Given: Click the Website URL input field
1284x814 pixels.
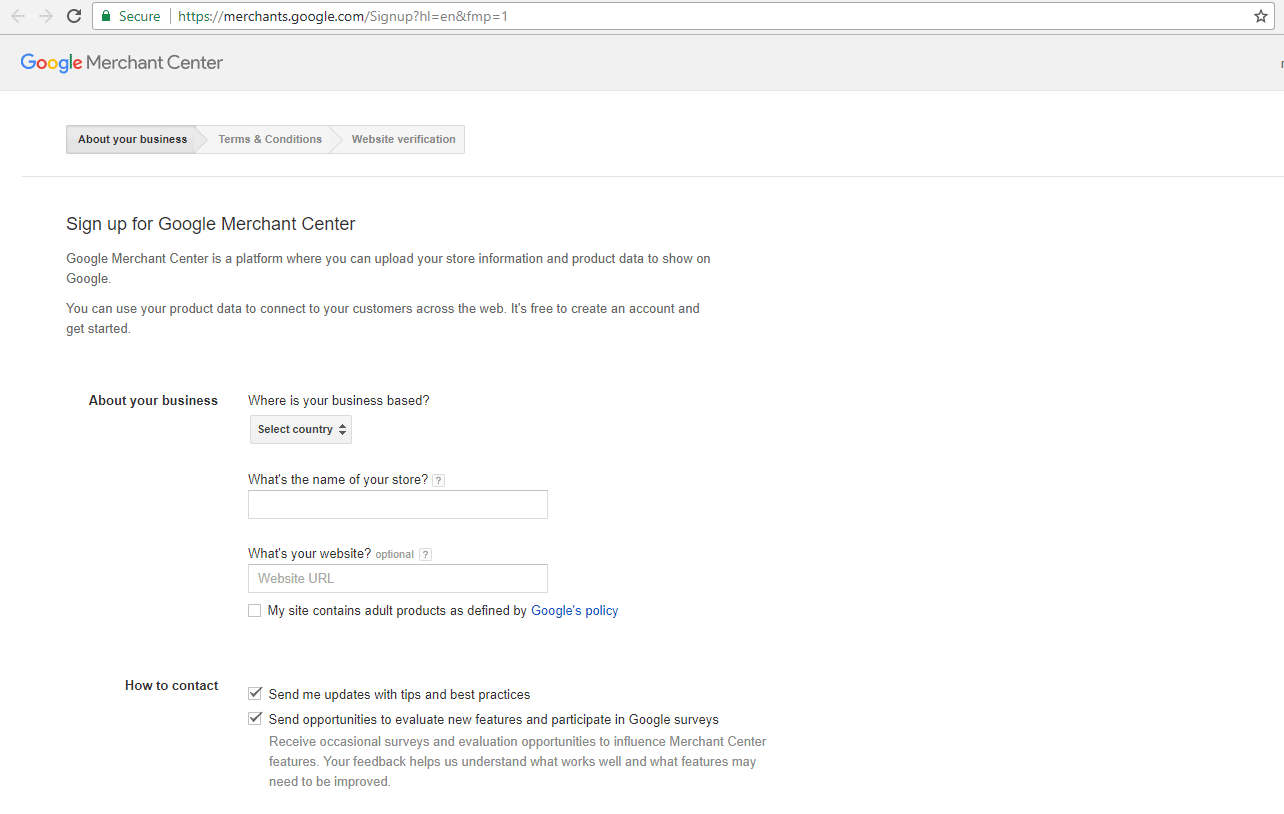Looking at the screenshot, I should click(398, 578).
